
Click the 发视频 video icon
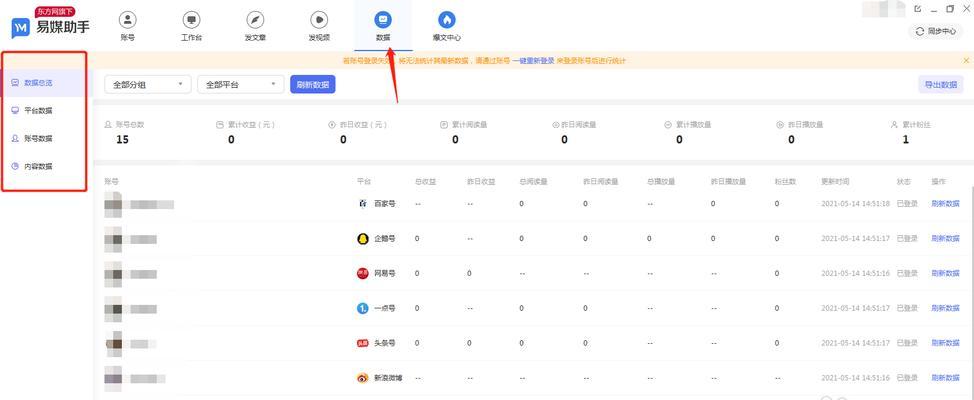pos(319,20)
